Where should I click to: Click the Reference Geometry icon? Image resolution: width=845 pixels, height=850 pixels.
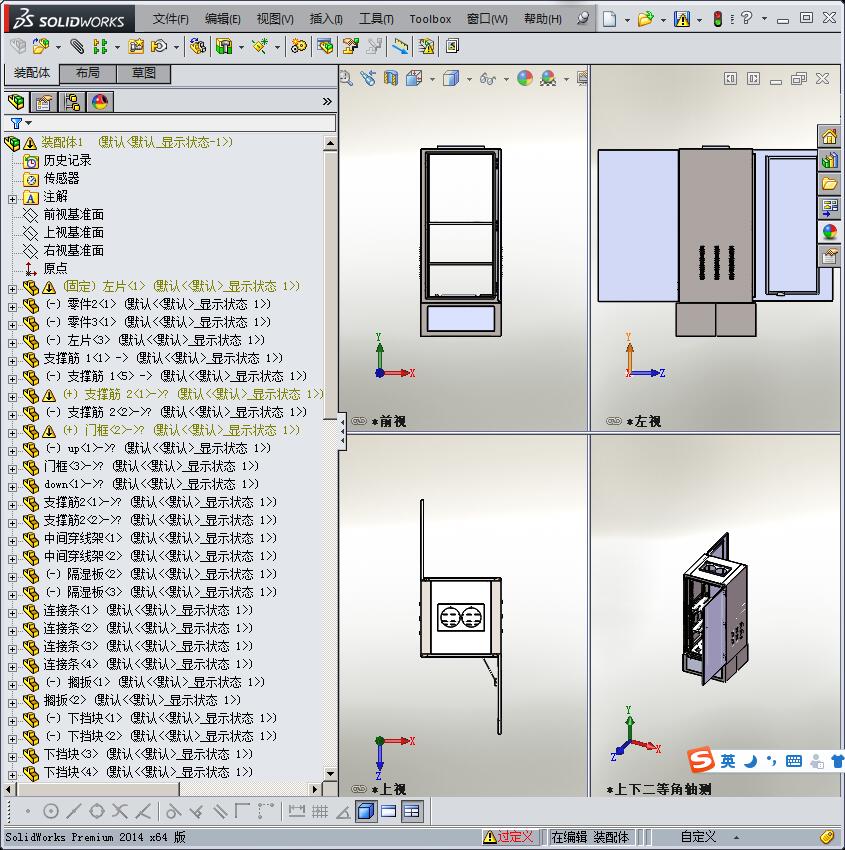pyautogui.click(x=260, y=47)
